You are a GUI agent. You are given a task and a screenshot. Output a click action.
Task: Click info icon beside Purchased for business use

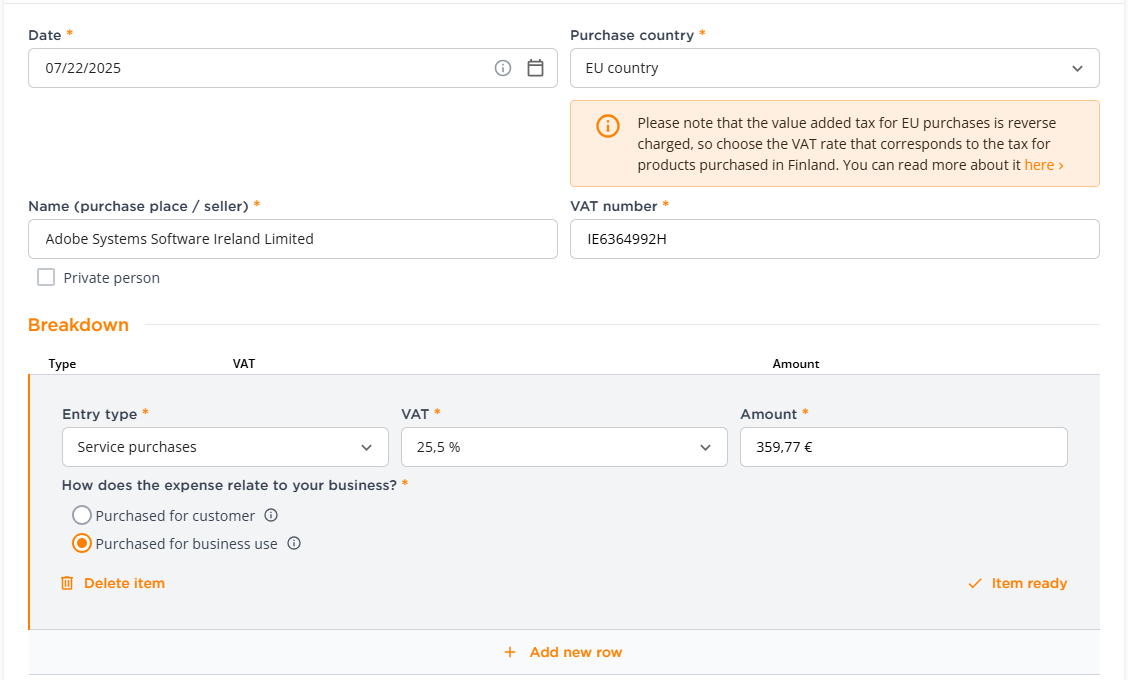[294, 544]
